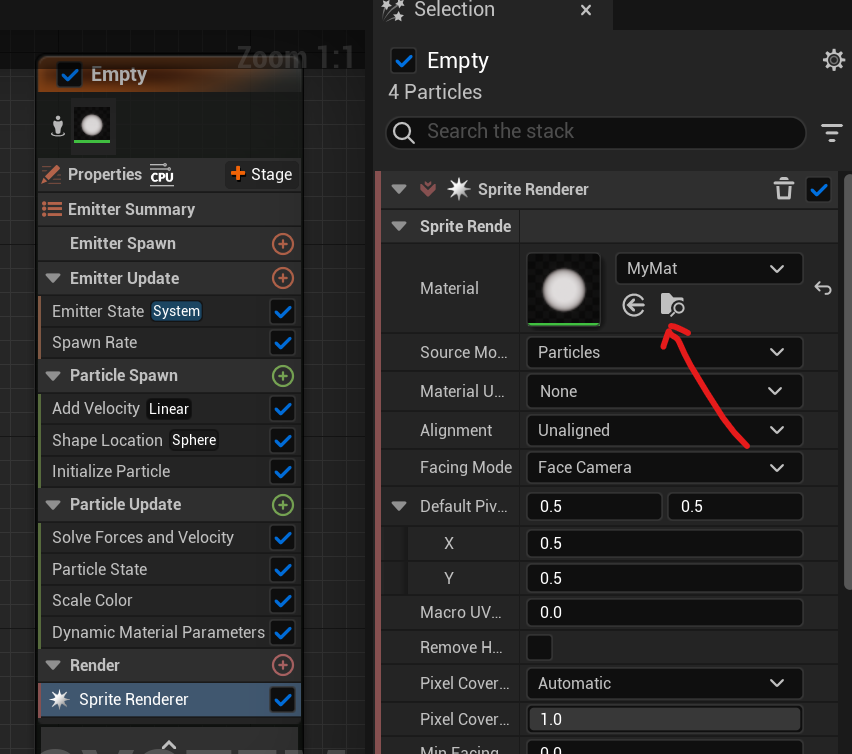This screenshot has width=852, height=754.
Task: Click the red dependency icon beside Sprite Renderer
Action: [428, 189]
